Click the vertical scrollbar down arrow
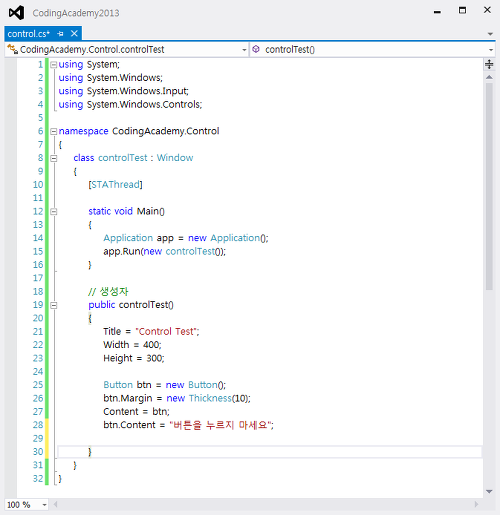 click(x=489, y=491)
